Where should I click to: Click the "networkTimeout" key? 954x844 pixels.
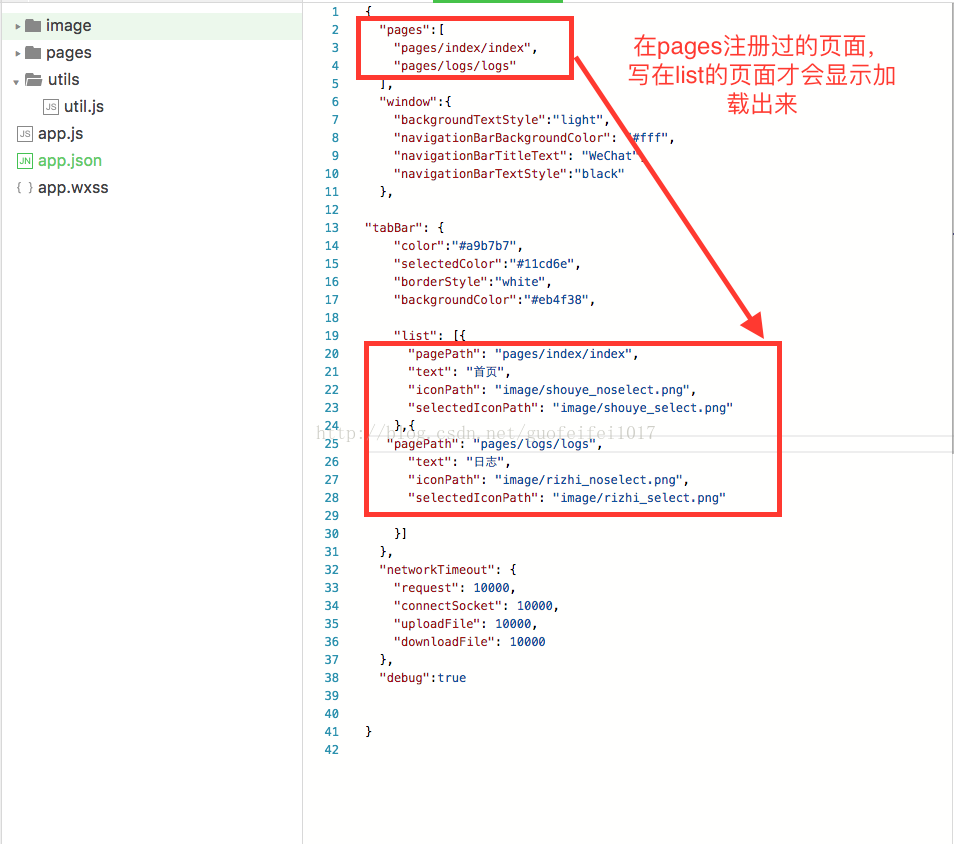coord(437,570)
